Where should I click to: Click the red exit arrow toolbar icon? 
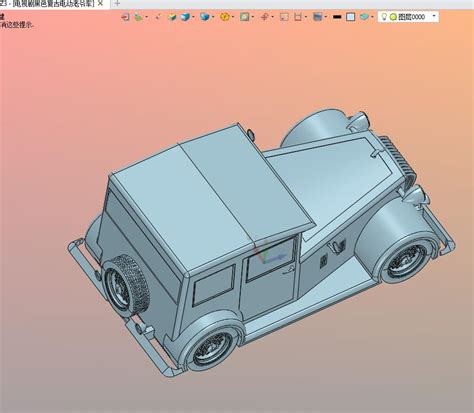point(125,17)
